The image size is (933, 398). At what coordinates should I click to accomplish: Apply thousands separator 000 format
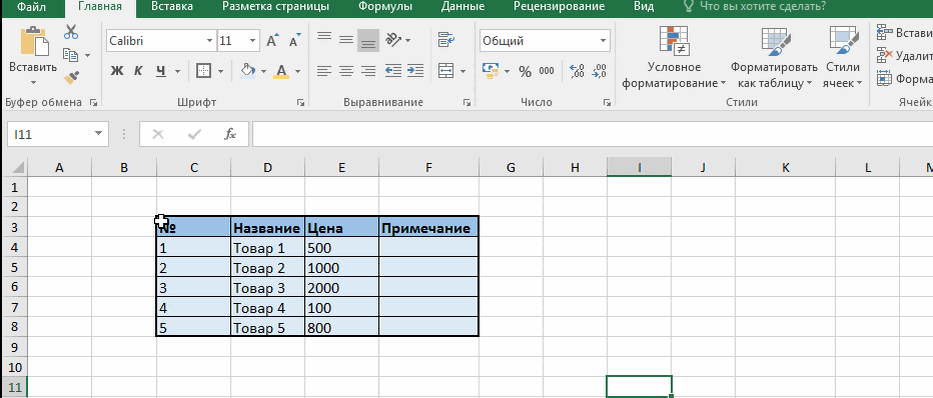click(x=546, y=71)
